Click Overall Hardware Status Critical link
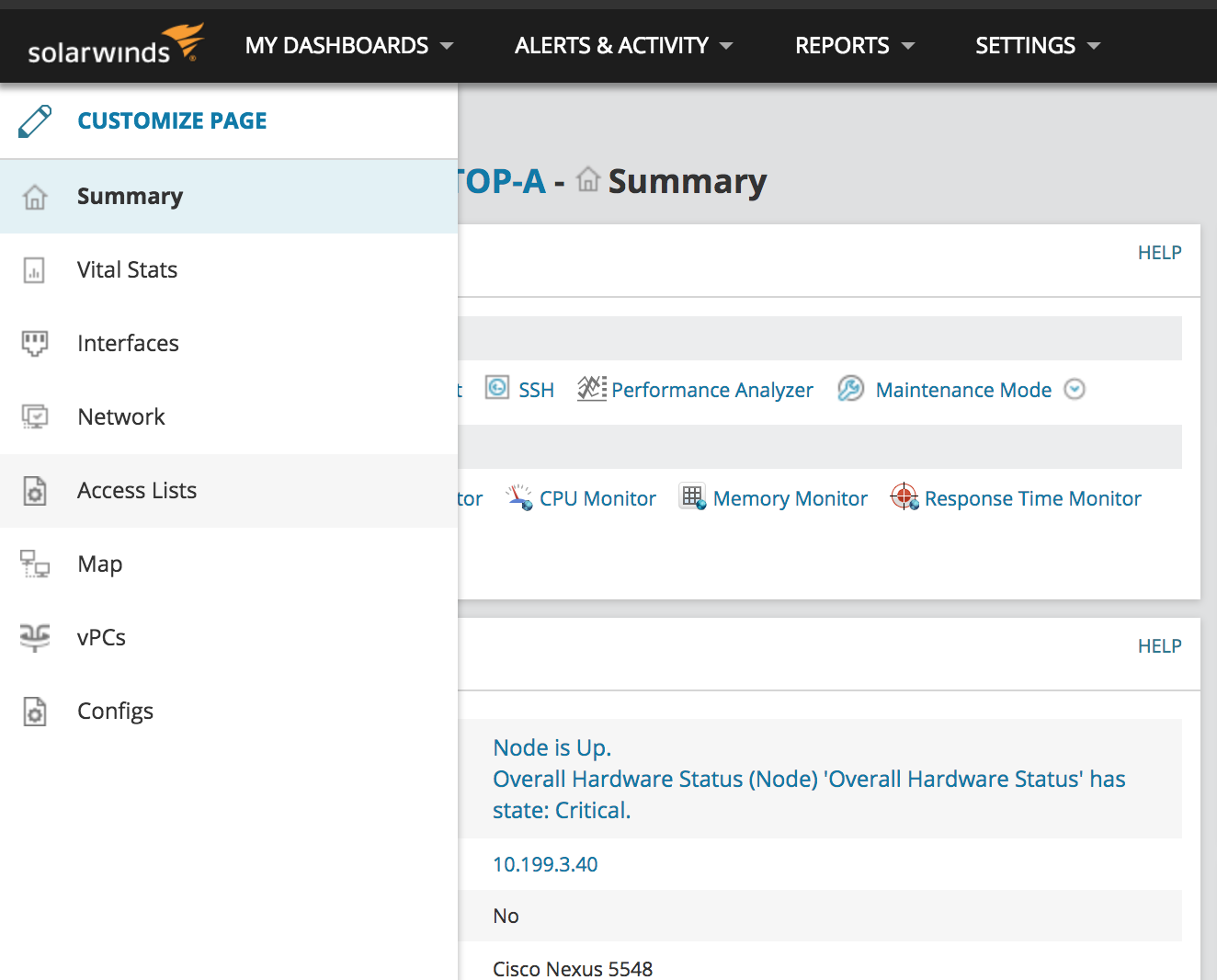This screenshot has height=980, width=1217. tap(809, 795)
